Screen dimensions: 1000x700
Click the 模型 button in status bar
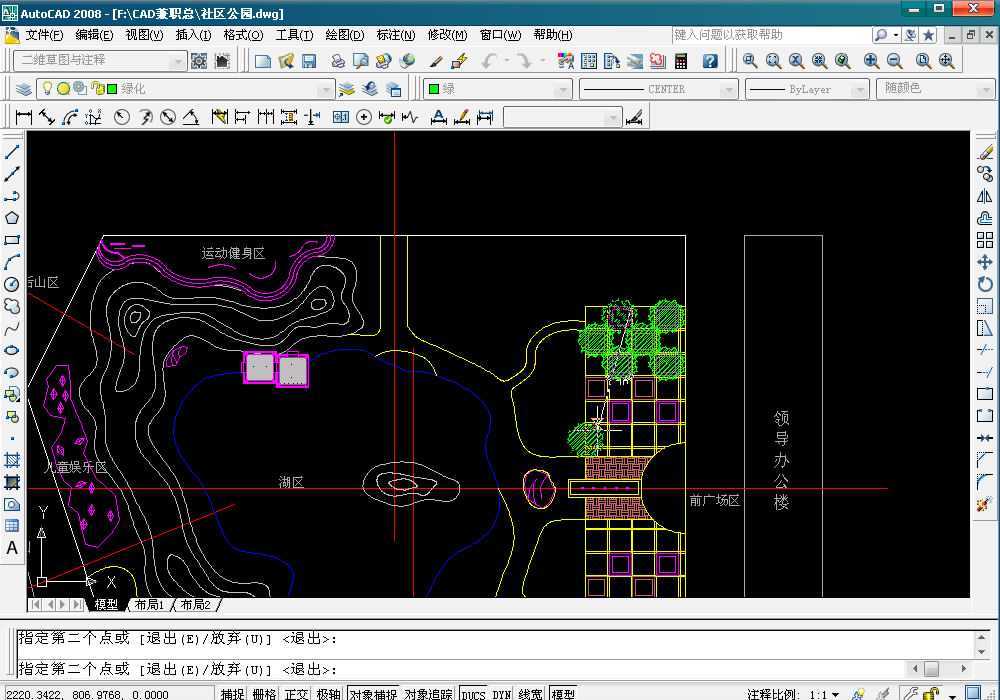point(563,694)
